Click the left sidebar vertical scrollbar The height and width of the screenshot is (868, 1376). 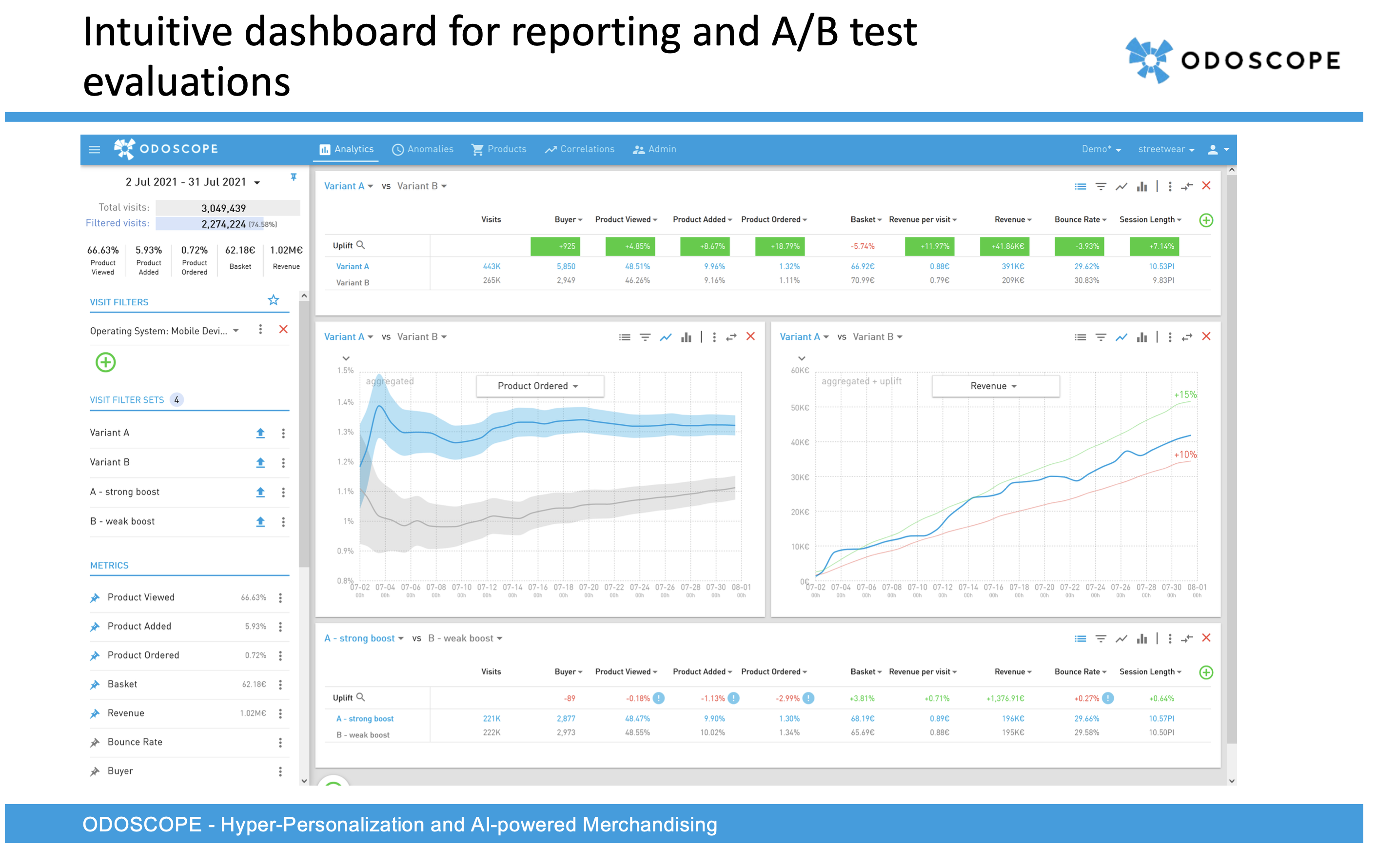pyautogui.click(x=303, y=434)
